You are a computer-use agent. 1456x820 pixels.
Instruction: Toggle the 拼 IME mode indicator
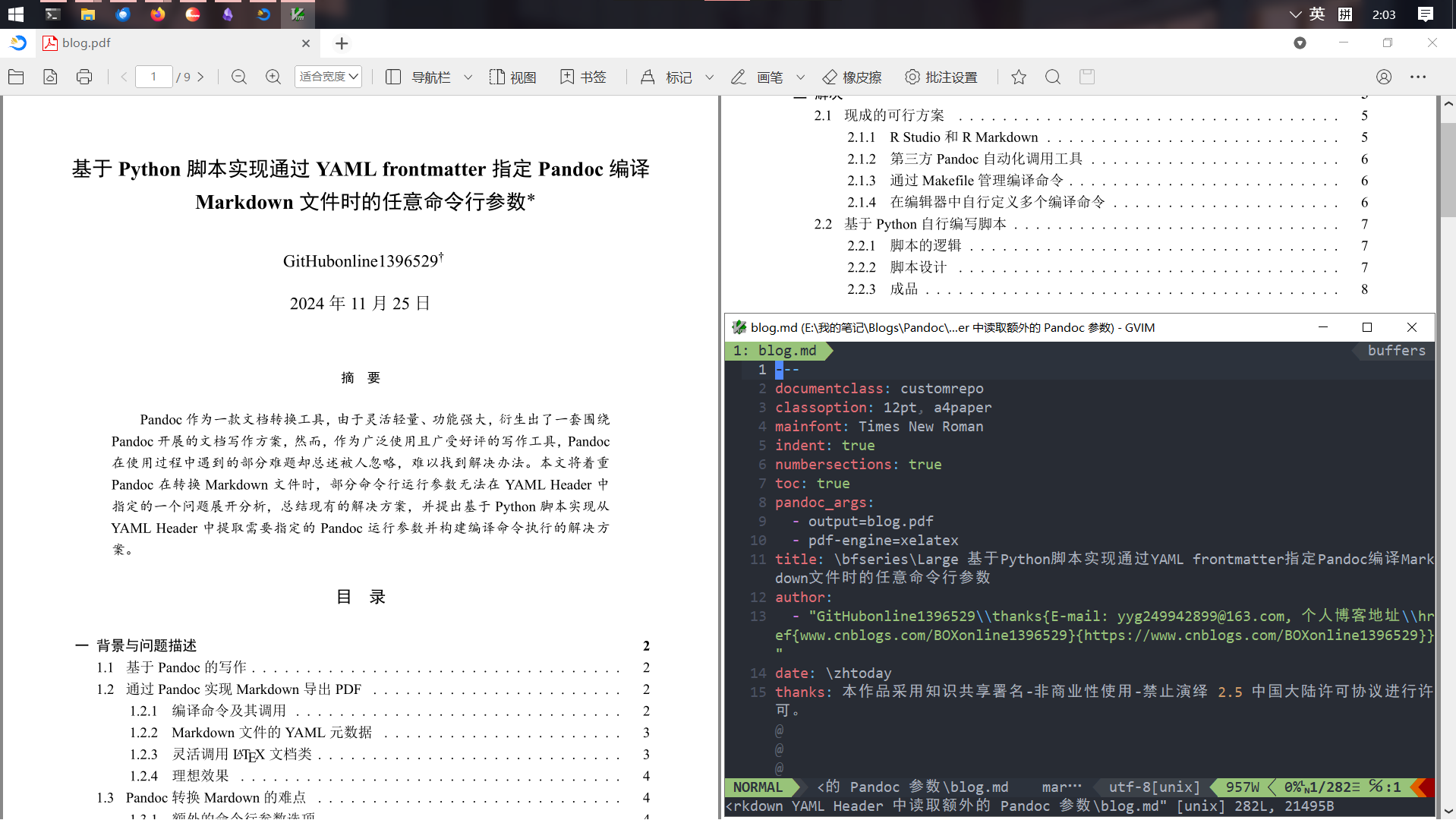tap(1345, 14)
